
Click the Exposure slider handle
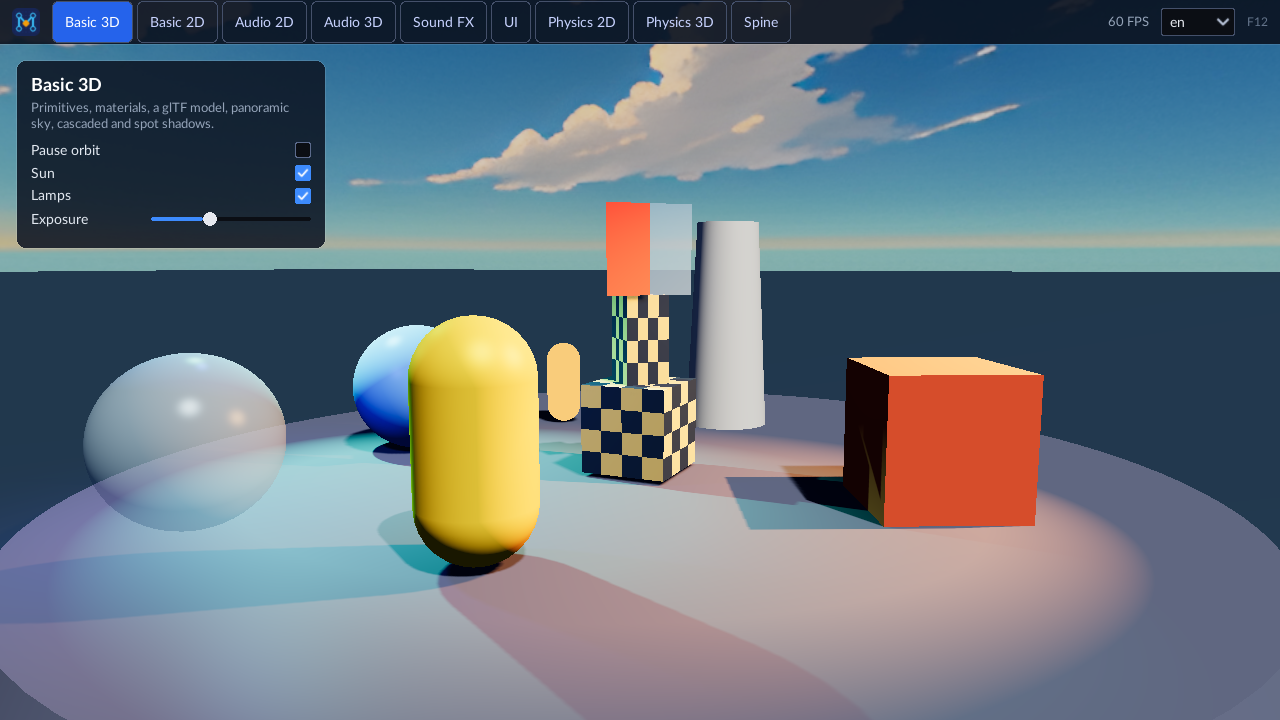(210, 219)
